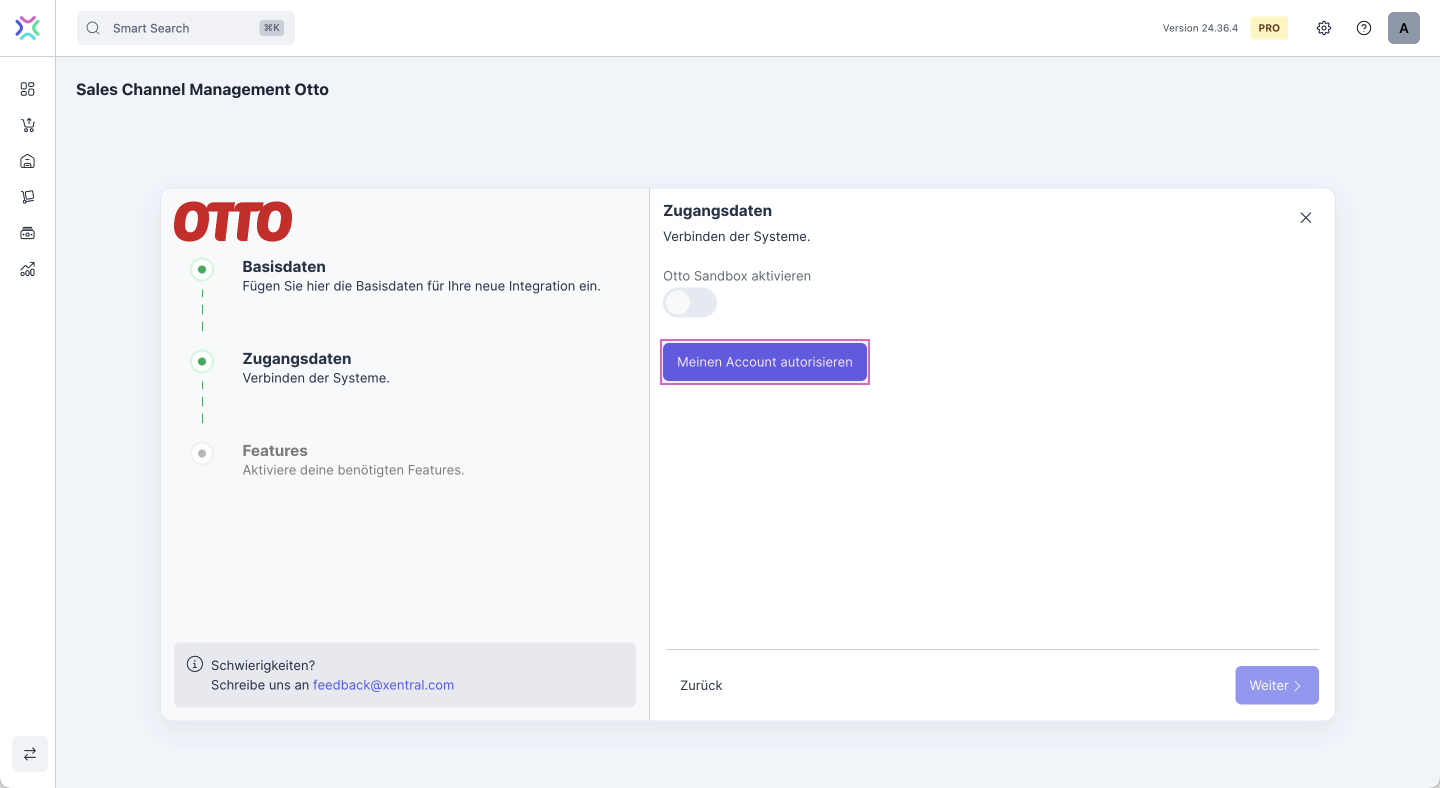Open the shopping cart sales icon
Image resolution: width=1440 pixels, height=788 pixels.
(28, 125)
